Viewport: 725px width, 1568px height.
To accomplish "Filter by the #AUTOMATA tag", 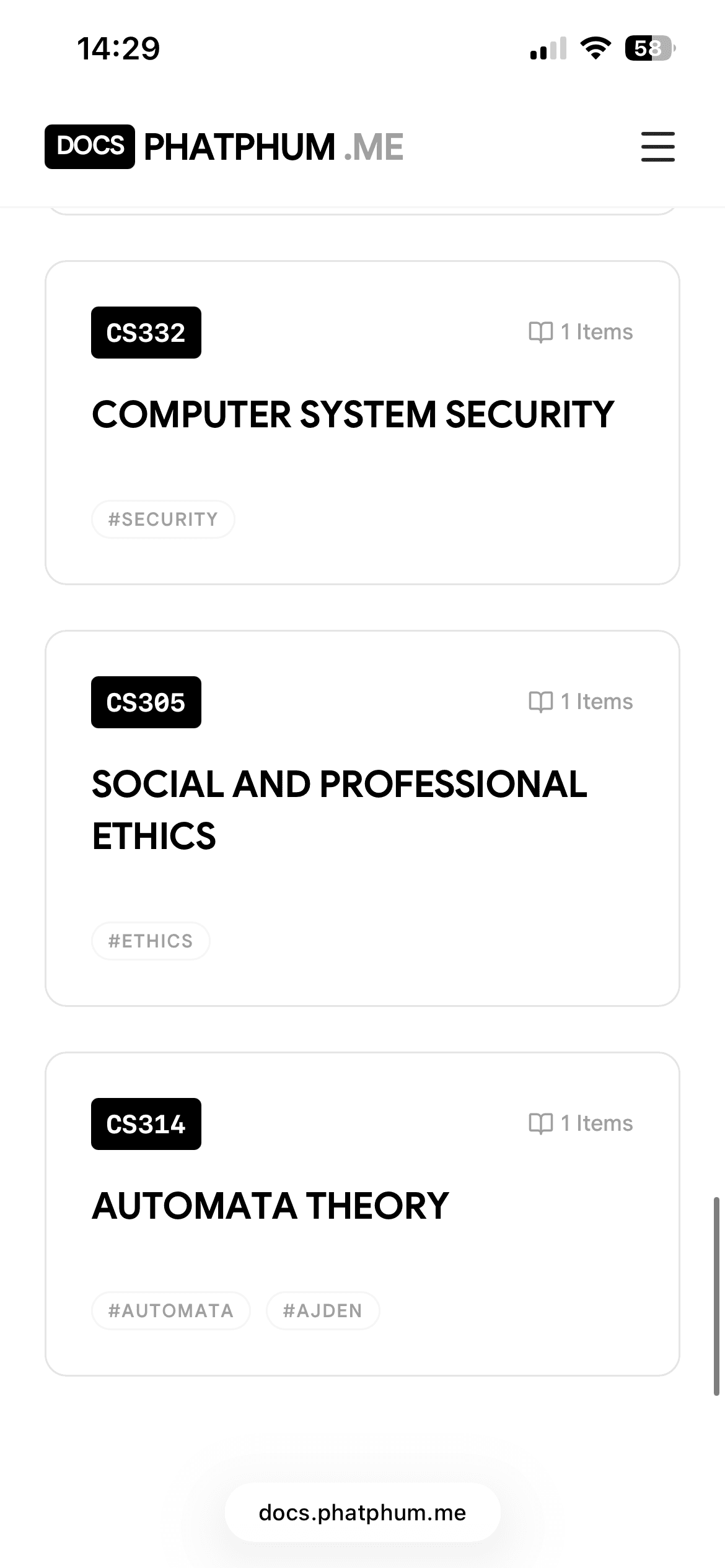I will [x=171, y=1310].
